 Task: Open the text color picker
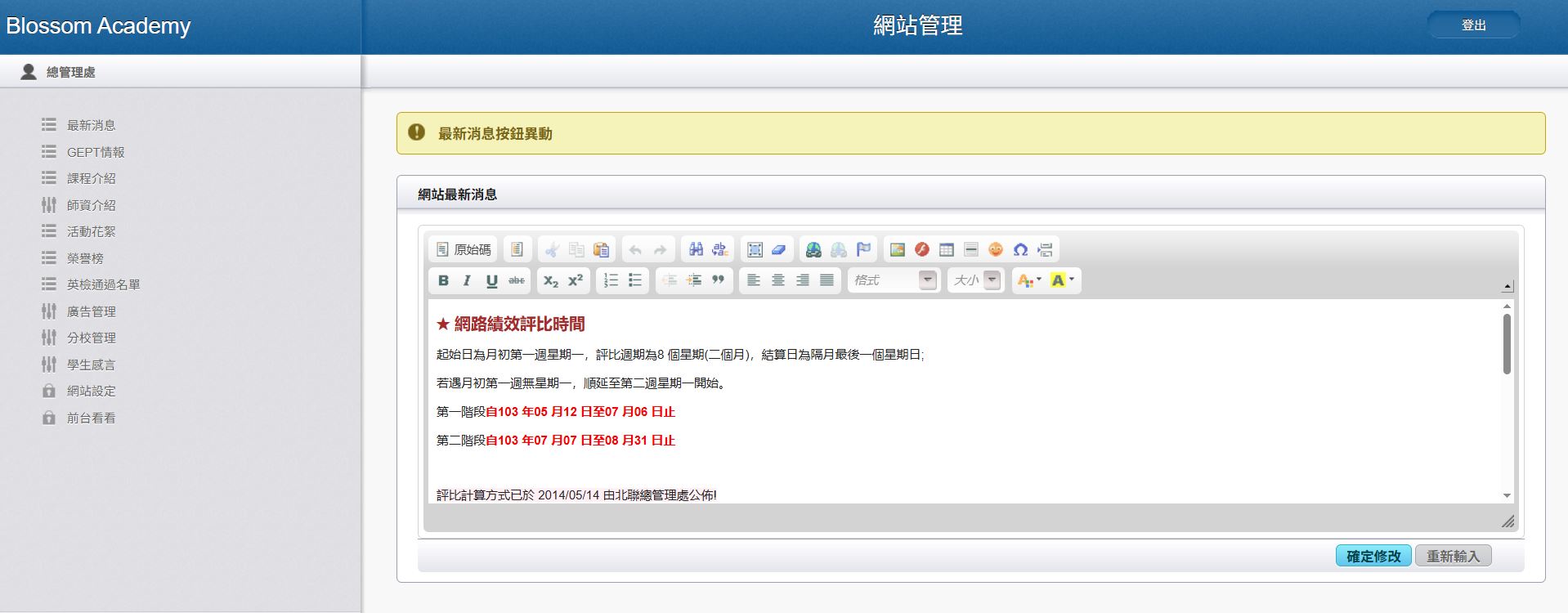pos(1028,280)
